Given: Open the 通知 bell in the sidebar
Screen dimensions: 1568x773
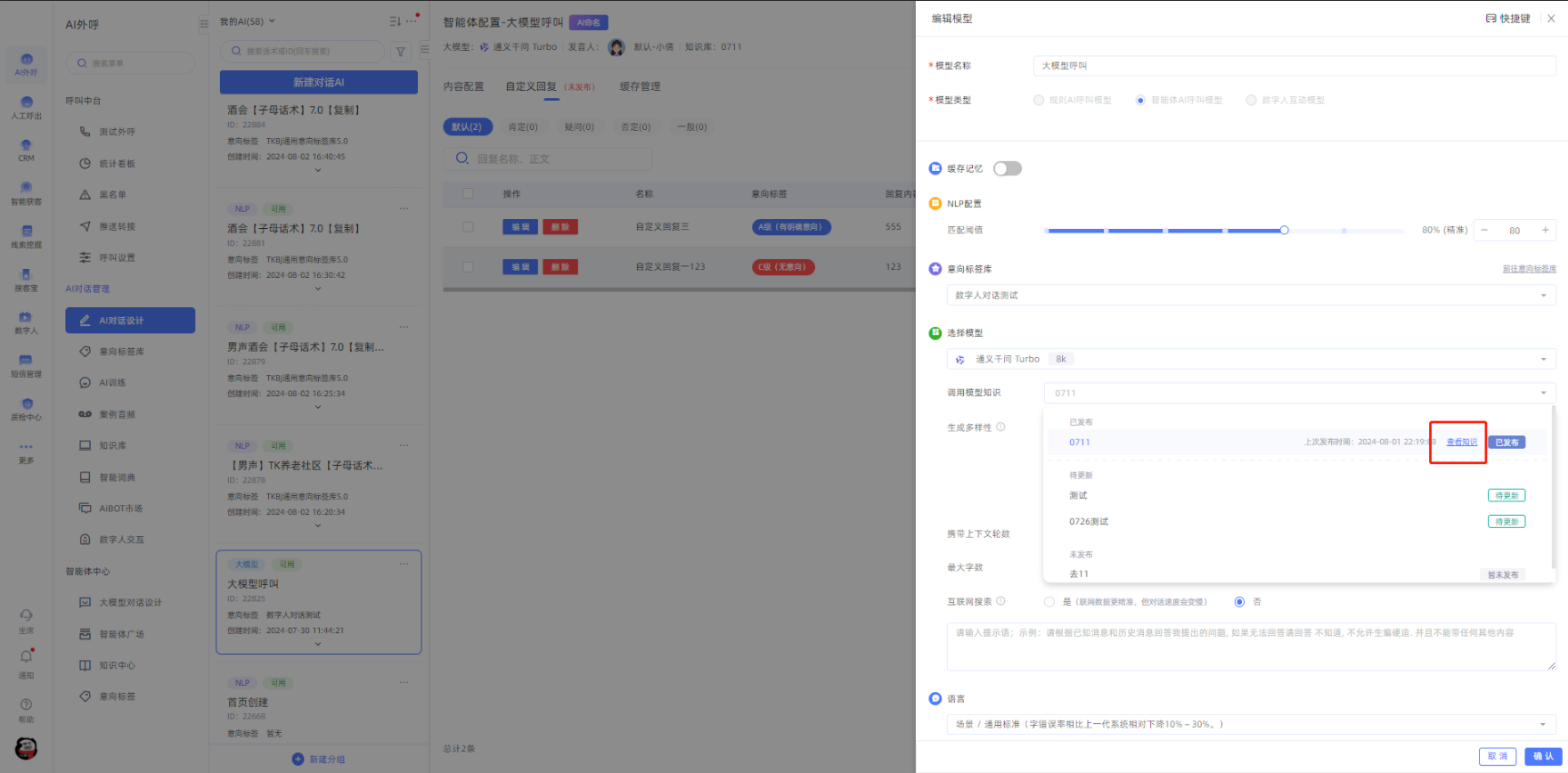Looking at the screenshot, I should (26, 657).
